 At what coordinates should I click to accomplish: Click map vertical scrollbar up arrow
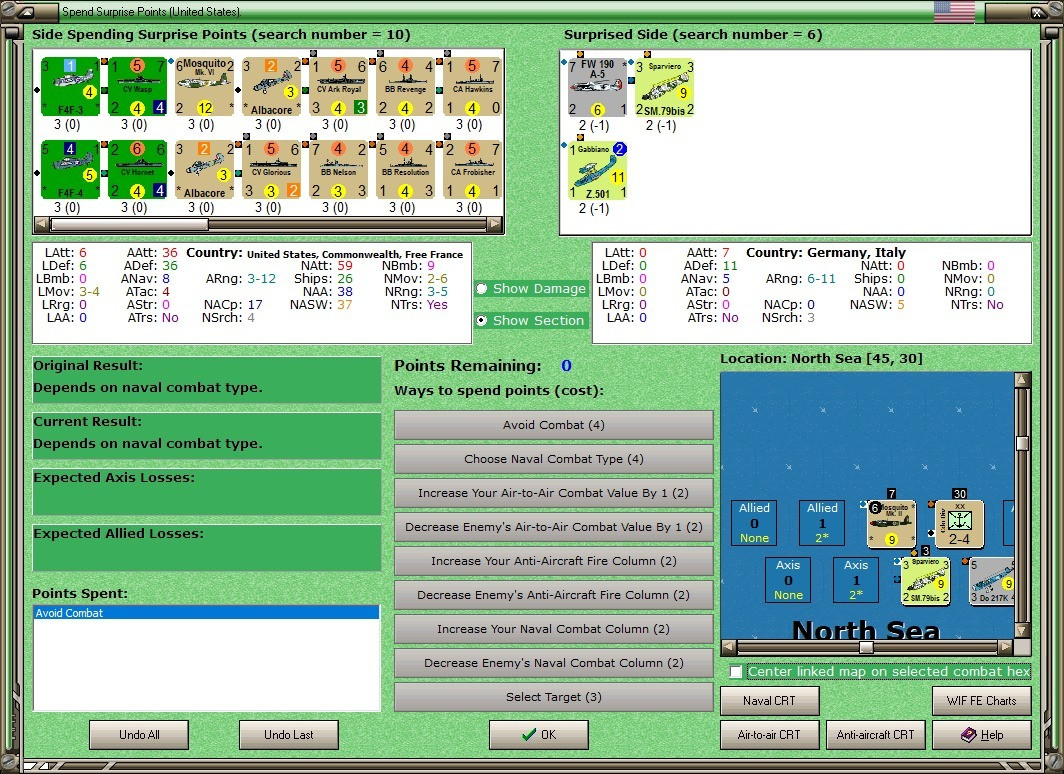[1023, 380]
